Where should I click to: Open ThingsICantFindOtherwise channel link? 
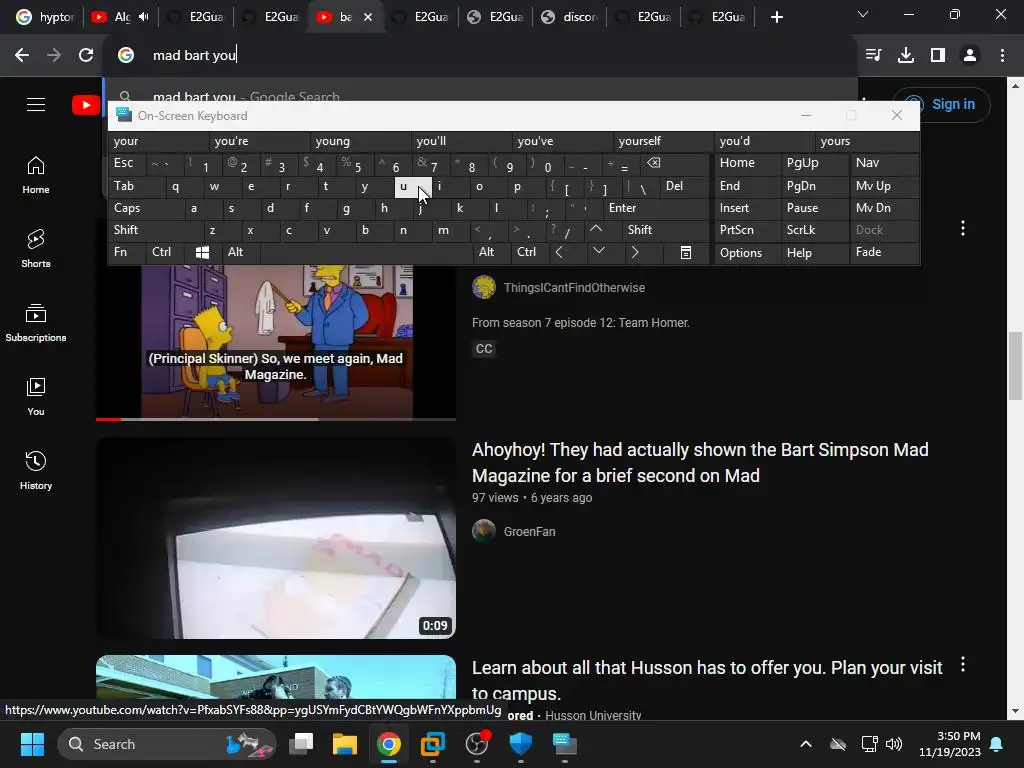(574, 287)
